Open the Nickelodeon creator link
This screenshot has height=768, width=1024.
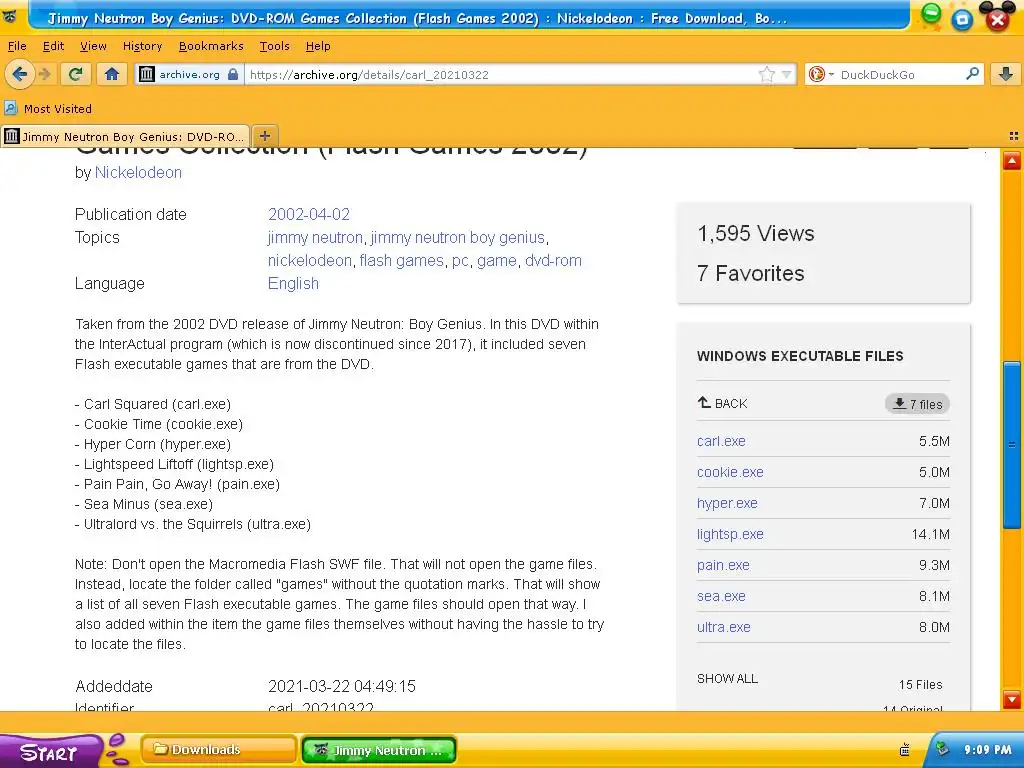click(x=138, y=172)
